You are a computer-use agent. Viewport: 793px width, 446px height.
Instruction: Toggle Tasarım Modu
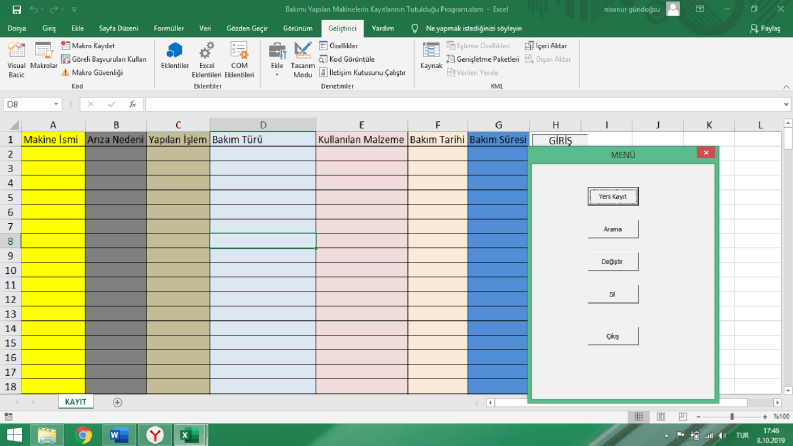(302, 60)
